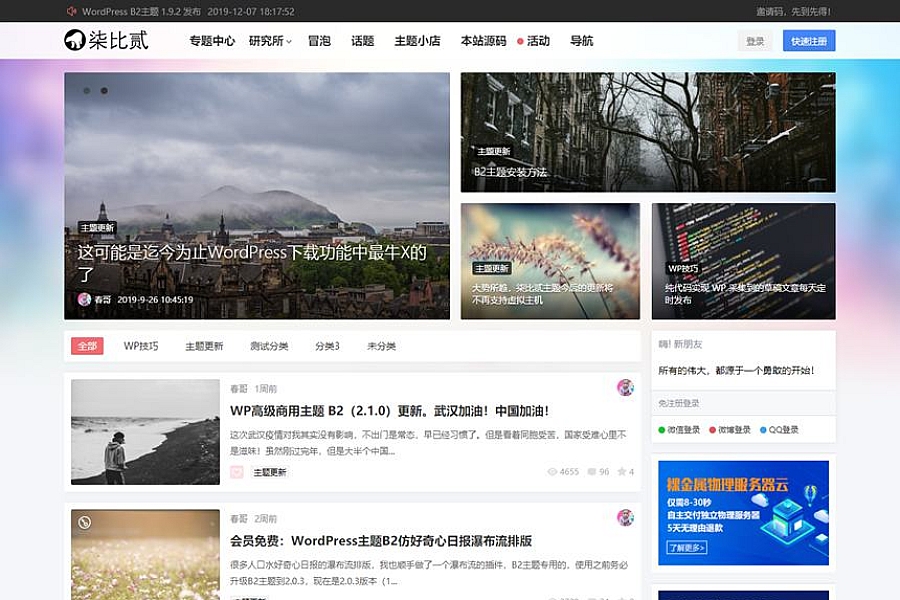
Task: Click the 柒比贰 site logo
Action: (x=106, y=40)
